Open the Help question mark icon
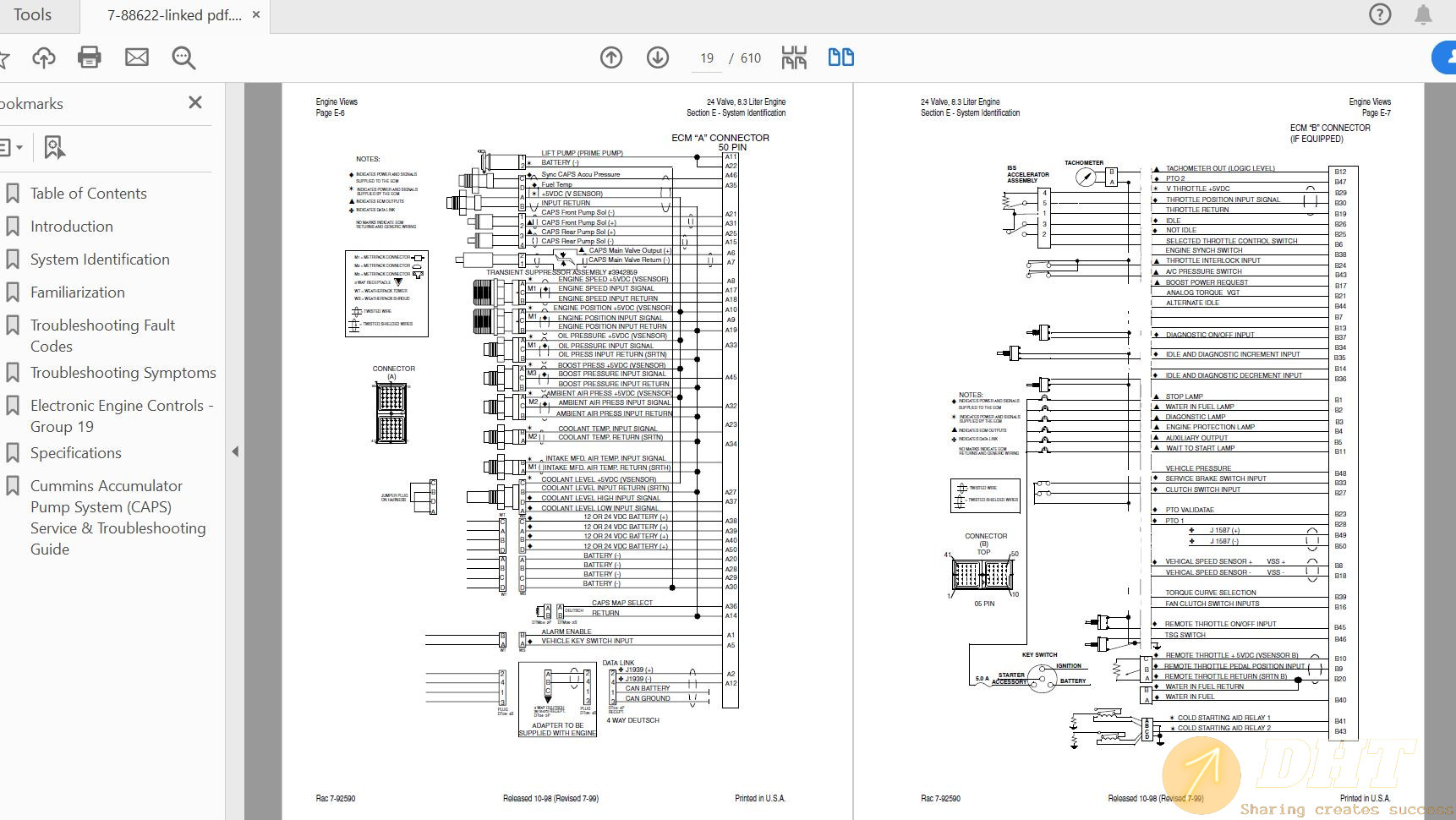Image resolution: width=1456 pixels, height=820 pixels. click(1380, 14)
